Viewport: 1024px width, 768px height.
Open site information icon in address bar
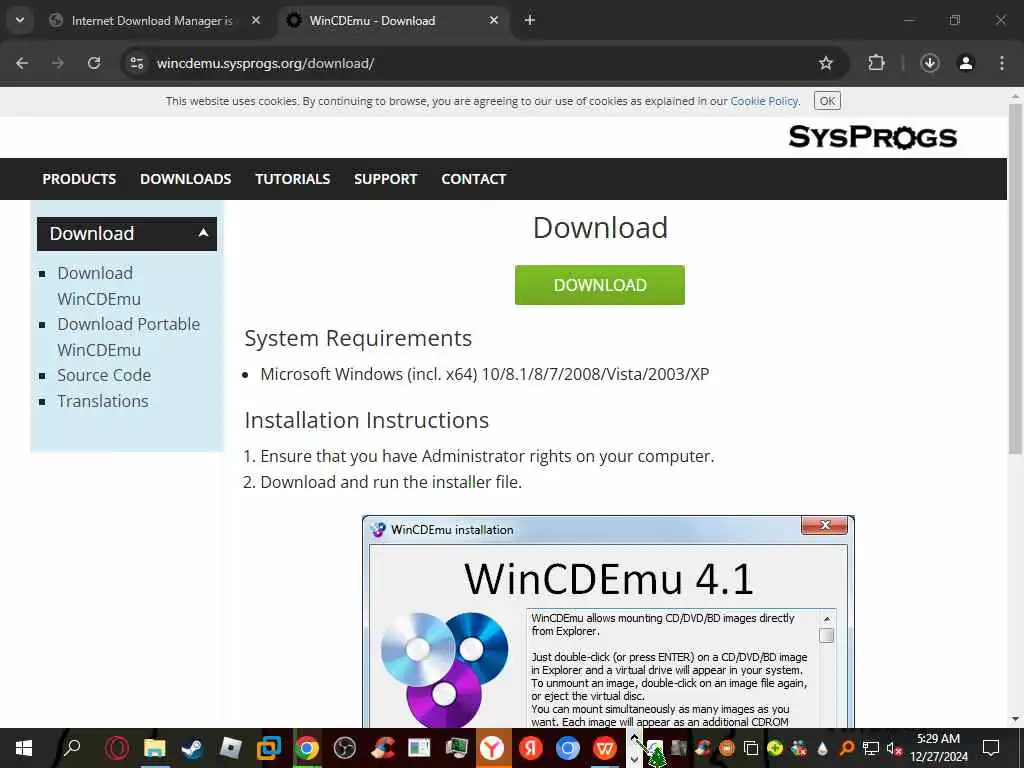[x=136, y=63]
